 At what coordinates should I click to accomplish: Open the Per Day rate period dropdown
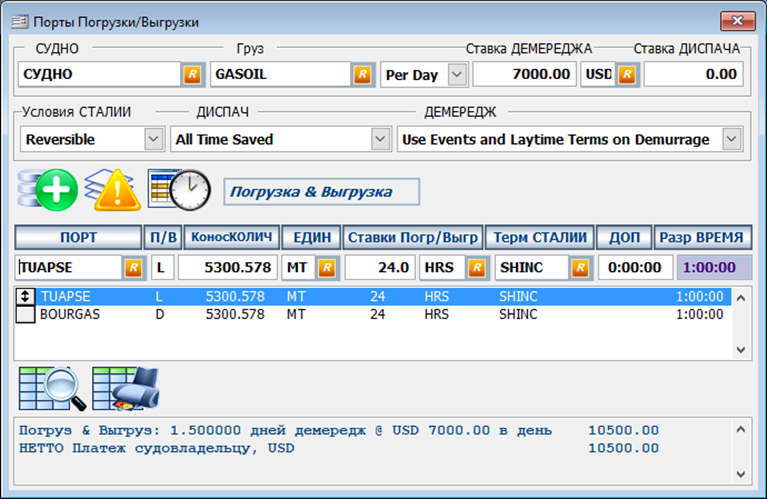click(x=457, y=74)
